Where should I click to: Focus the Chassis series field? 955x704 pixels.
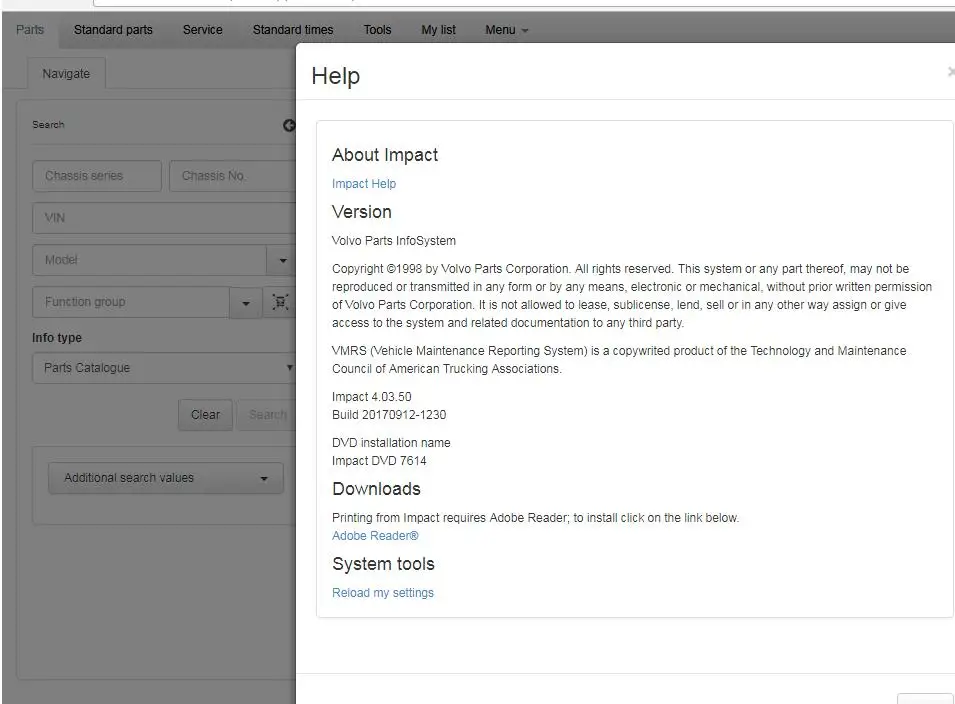coord(97,176)
